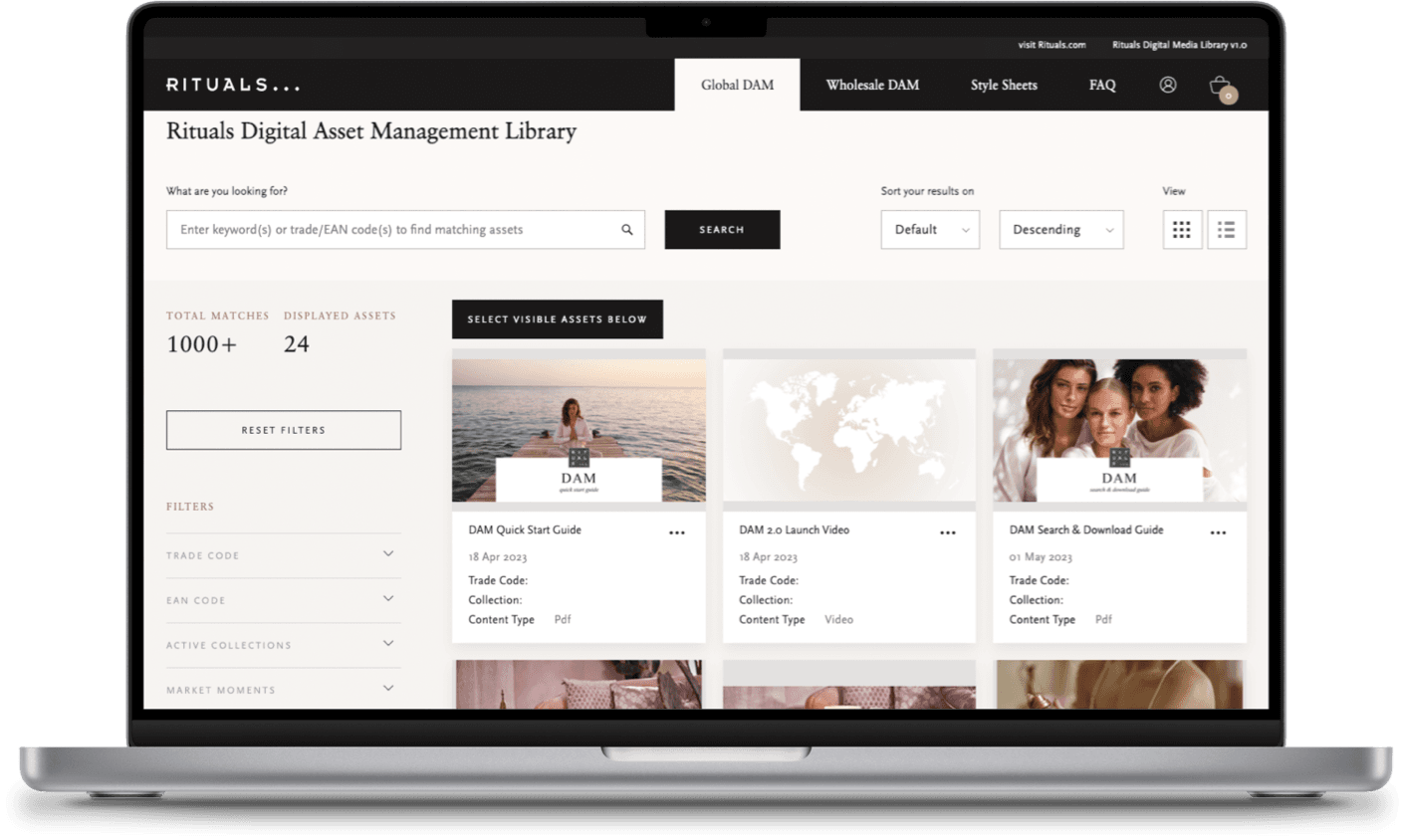Click Select Visible Assets Below button
The width and height of the screenshot is (1405, 840).
point(557,319)
